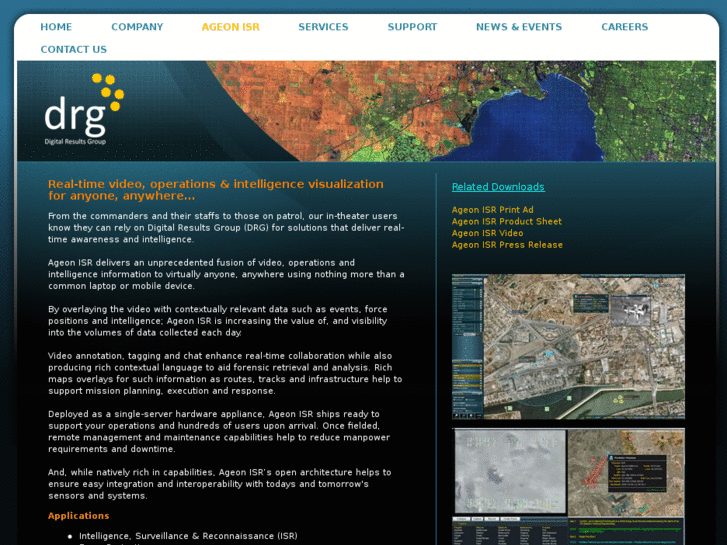727x545 pixels.
Task: Click the Related Downloads heading link
Action: (498, 186)
